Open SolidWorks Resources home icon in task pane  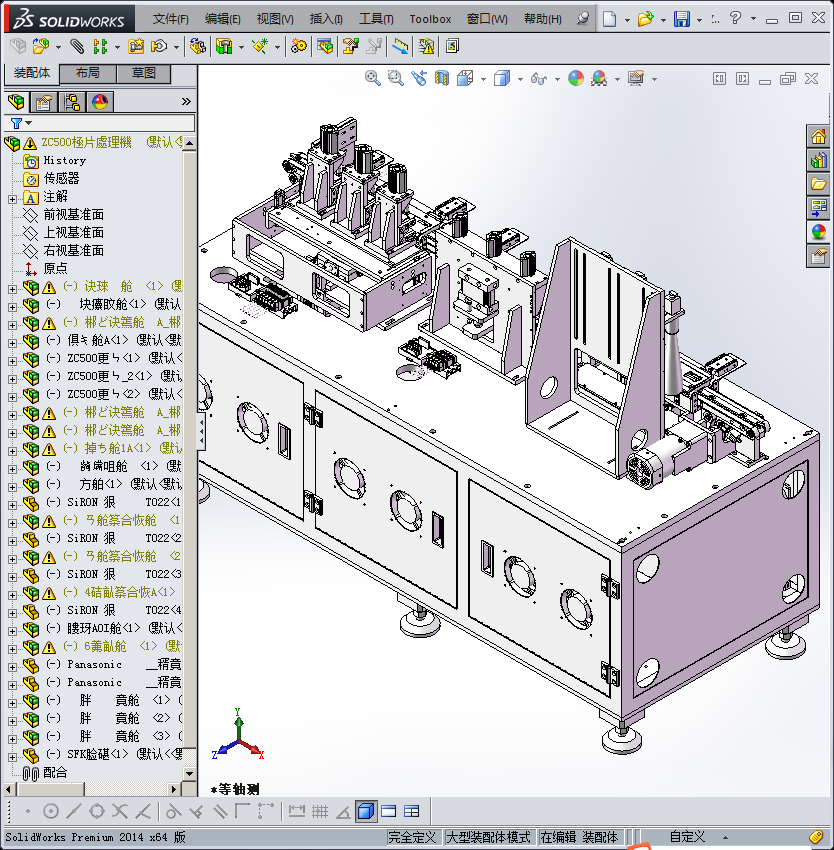pyautogui.click(x=819, y=137)
